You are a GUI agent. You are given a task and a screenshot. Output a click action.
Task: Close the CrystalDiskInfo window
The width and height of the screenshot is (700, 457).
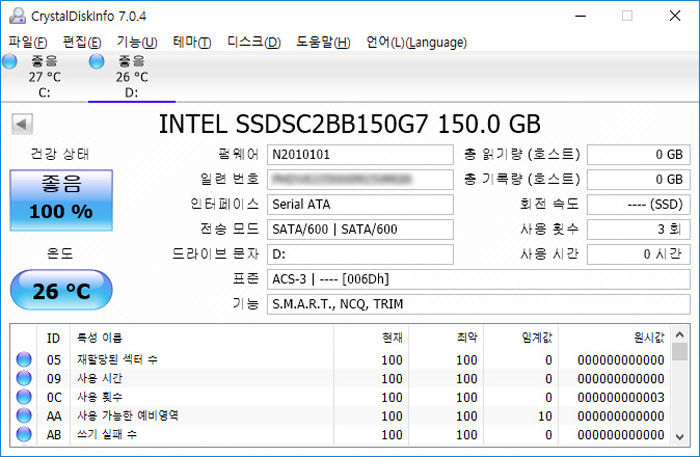point(675,16)
